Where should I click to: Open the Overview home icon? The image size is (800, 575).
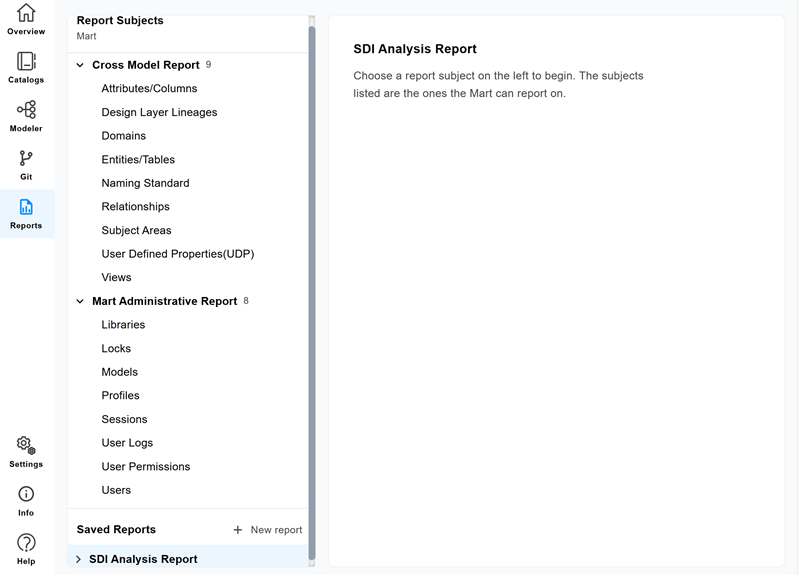[26, 13]
